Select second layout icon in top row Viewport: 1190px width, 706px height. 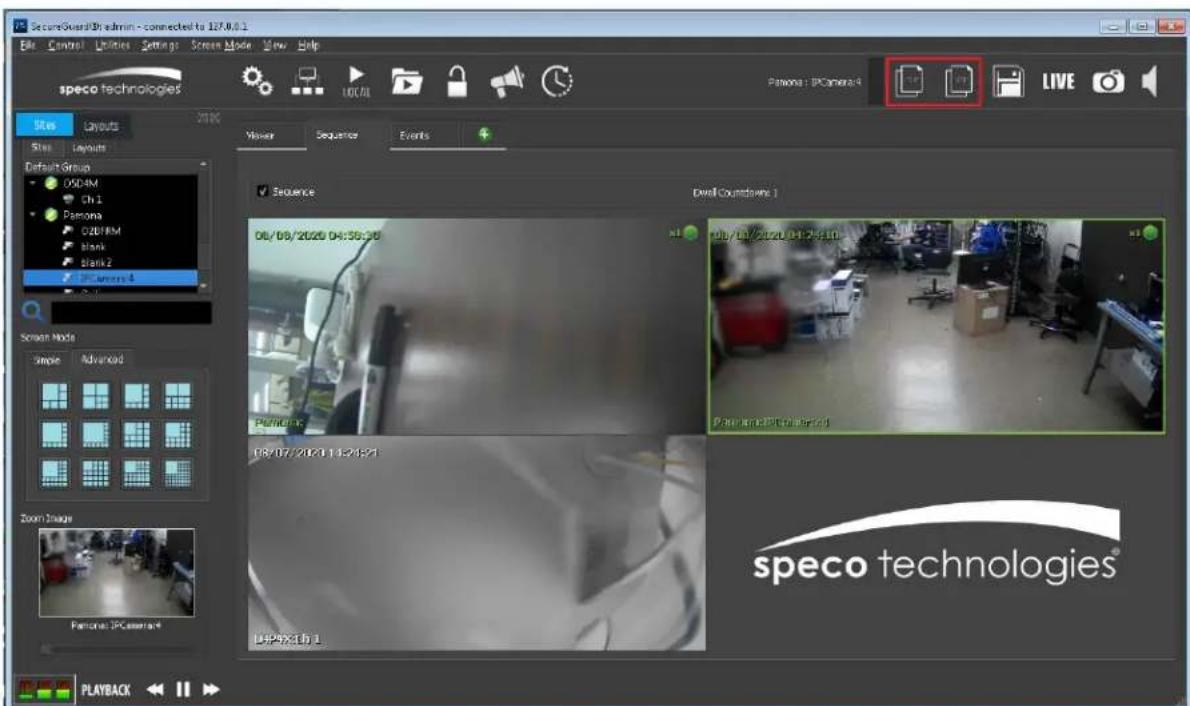(96, 396)
